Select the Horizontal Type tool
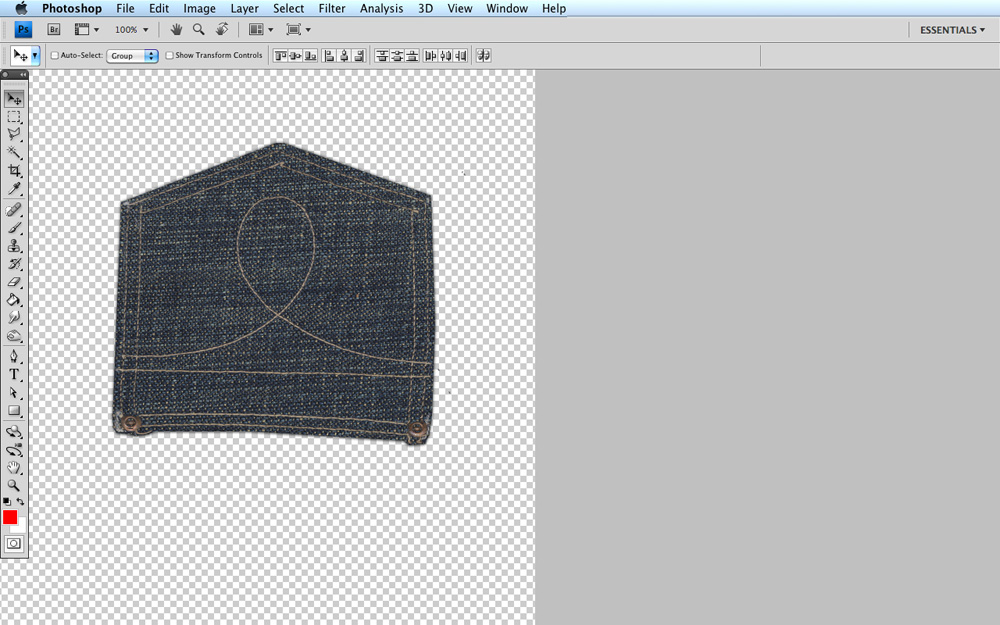This screenshot has height=625, width=1000. [x=14, y=376]
